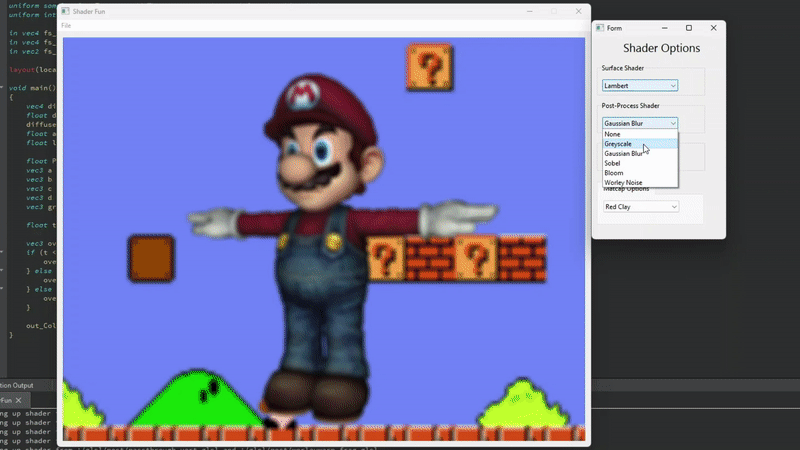Open the File menu in Shader Fun

66,26
